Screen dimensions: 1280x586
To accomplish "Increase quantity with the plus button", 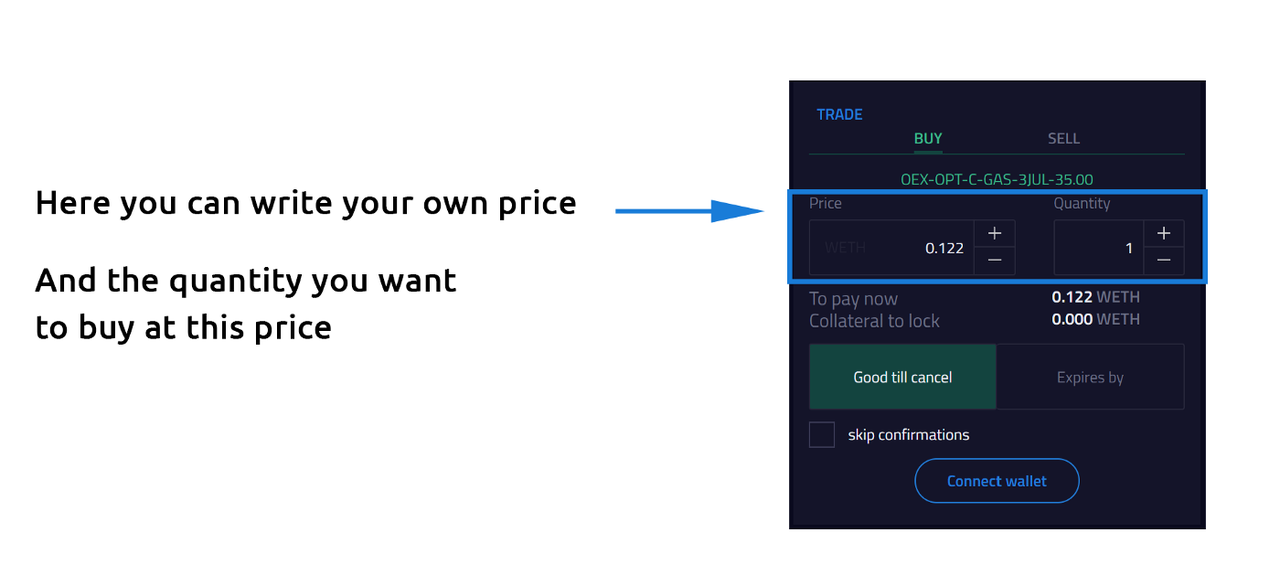I will point(1164,233).
